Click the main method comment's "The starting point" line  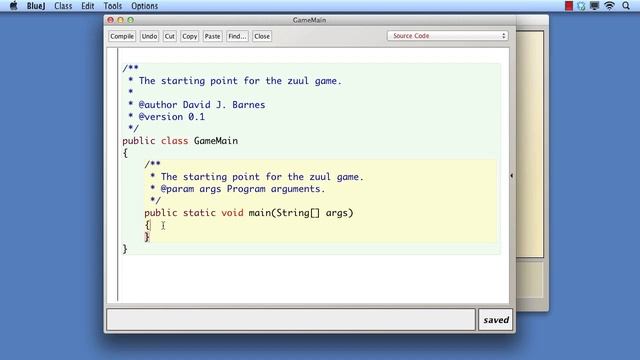[262, 177]
